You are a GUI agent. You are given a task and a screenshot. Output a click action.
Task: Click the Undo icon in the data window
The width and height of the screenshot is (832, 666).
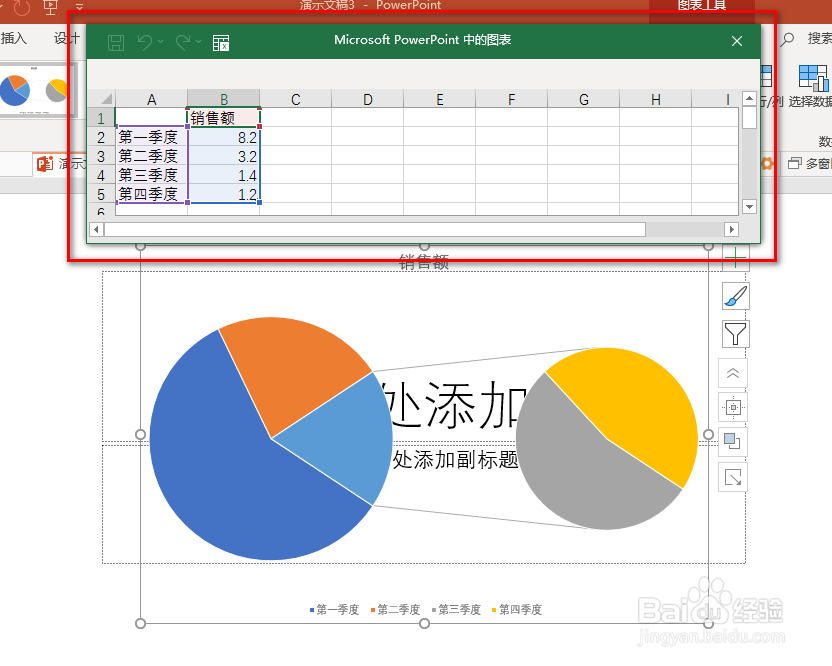pyautogui.click(x=146, y=41)
